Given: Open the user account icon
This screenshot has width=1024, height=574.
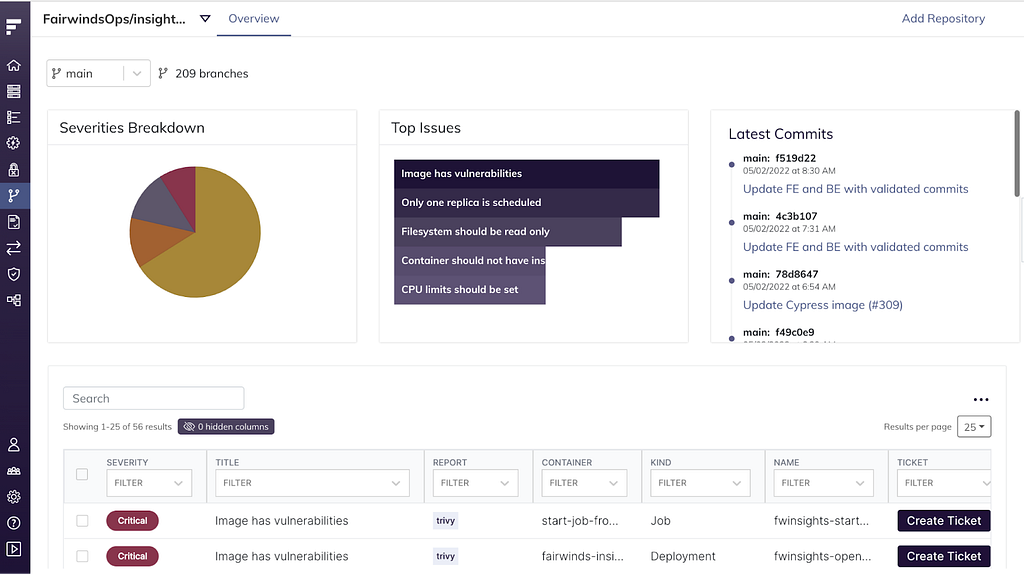Looking at the screenshot, I should coord(14,445).
